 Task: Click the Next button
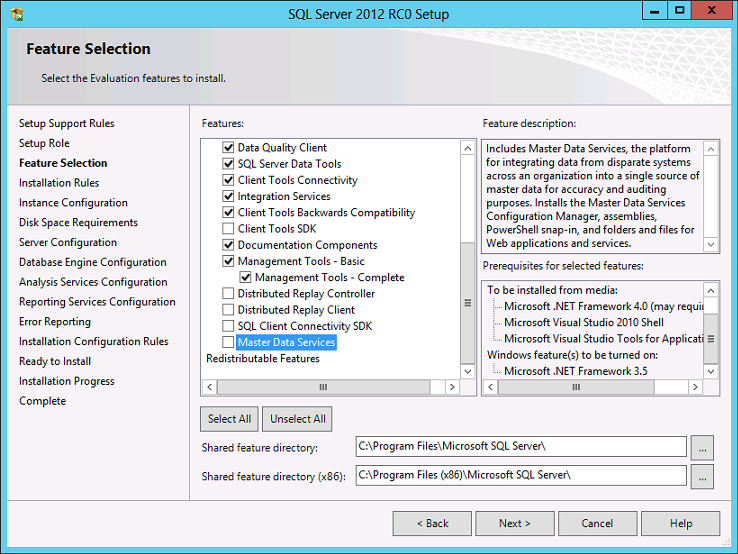point(515,523)
